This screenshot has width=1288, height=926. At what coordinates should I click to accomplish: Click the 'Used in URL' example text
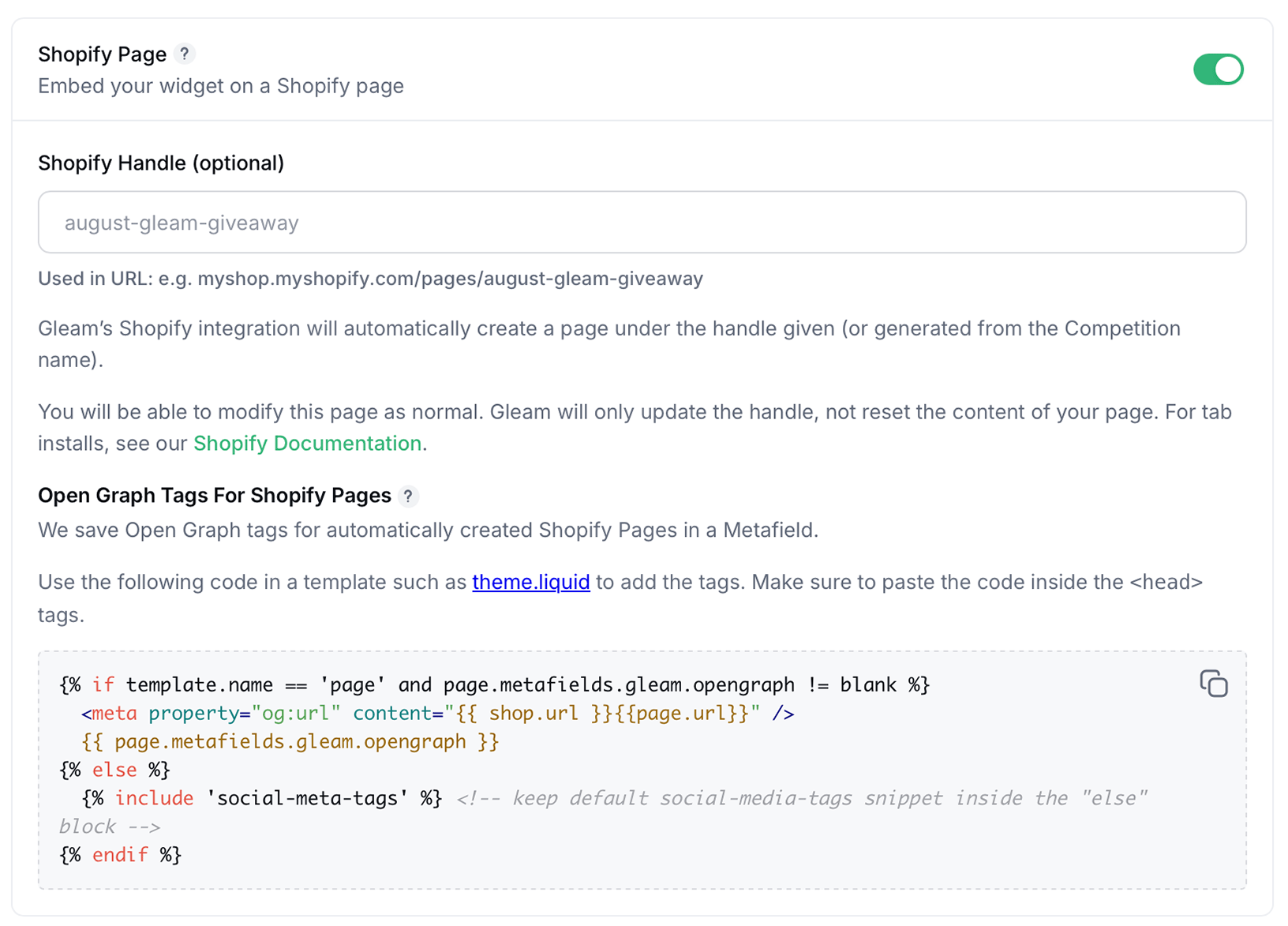pos(370,279)
